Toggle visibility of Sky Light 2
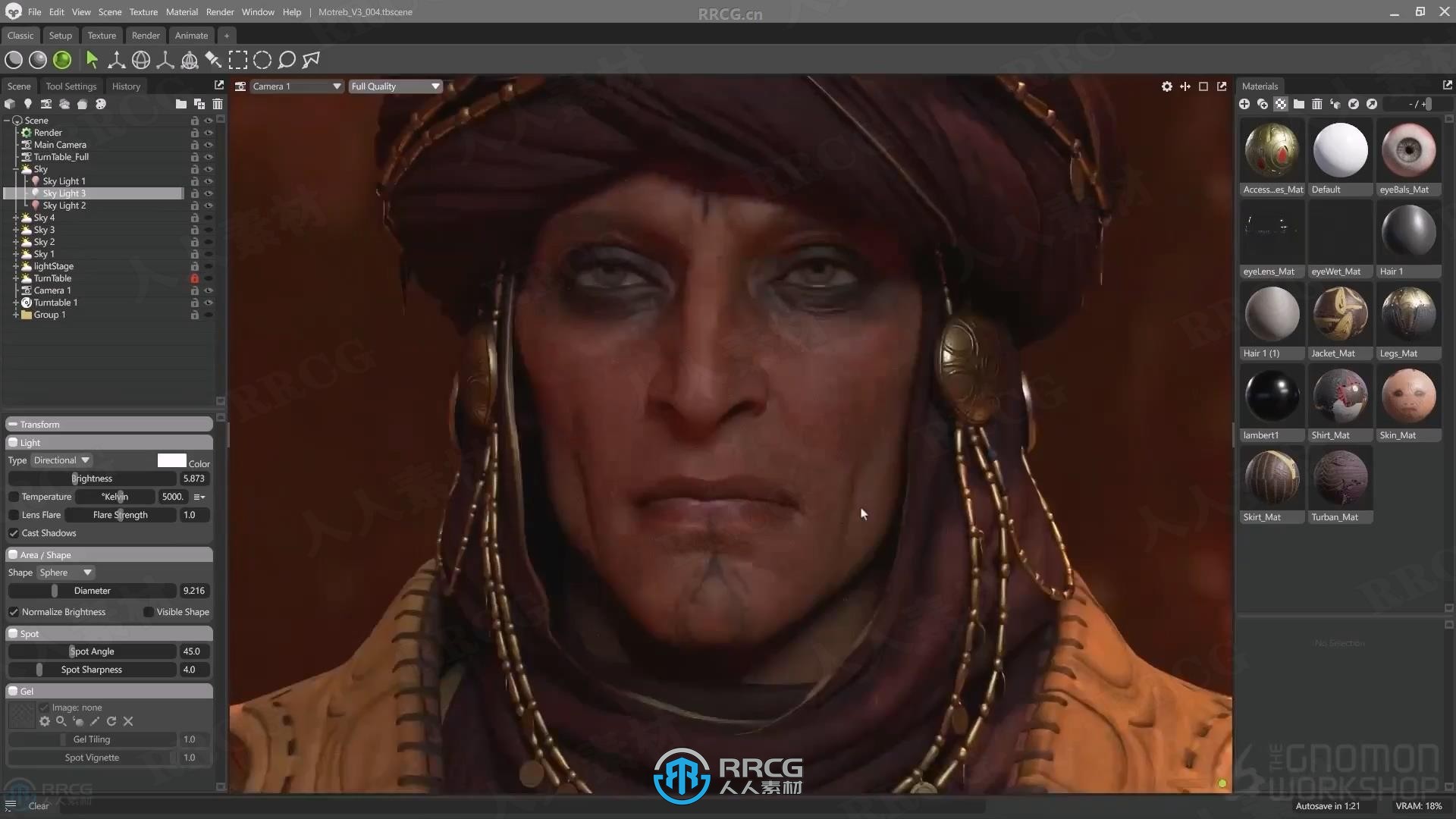Image resolution: width=1456 pixels, height=819 pixels. (209, 206)
